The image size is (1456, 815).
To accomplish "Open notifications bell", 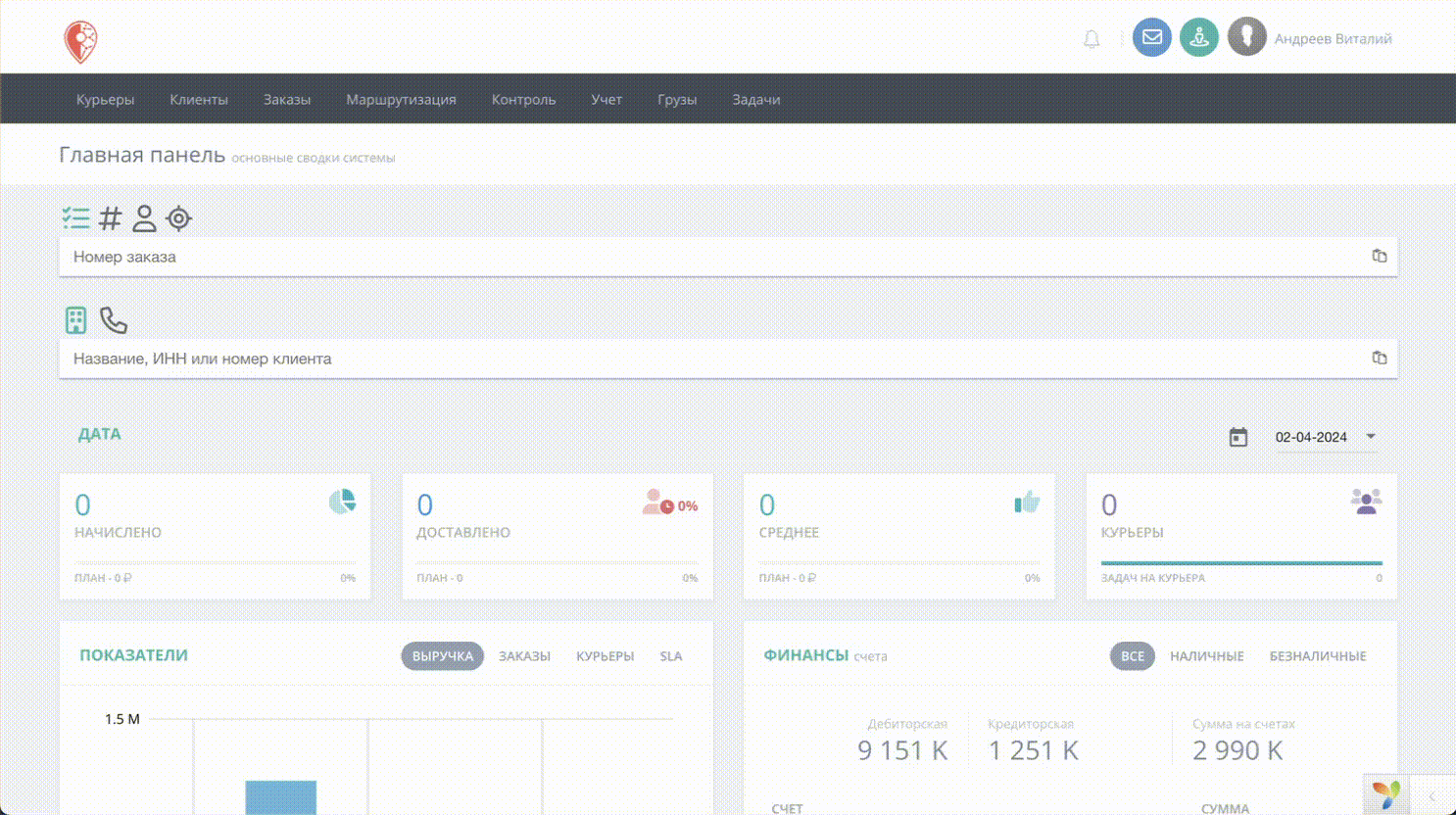I will click(1092, 39).
